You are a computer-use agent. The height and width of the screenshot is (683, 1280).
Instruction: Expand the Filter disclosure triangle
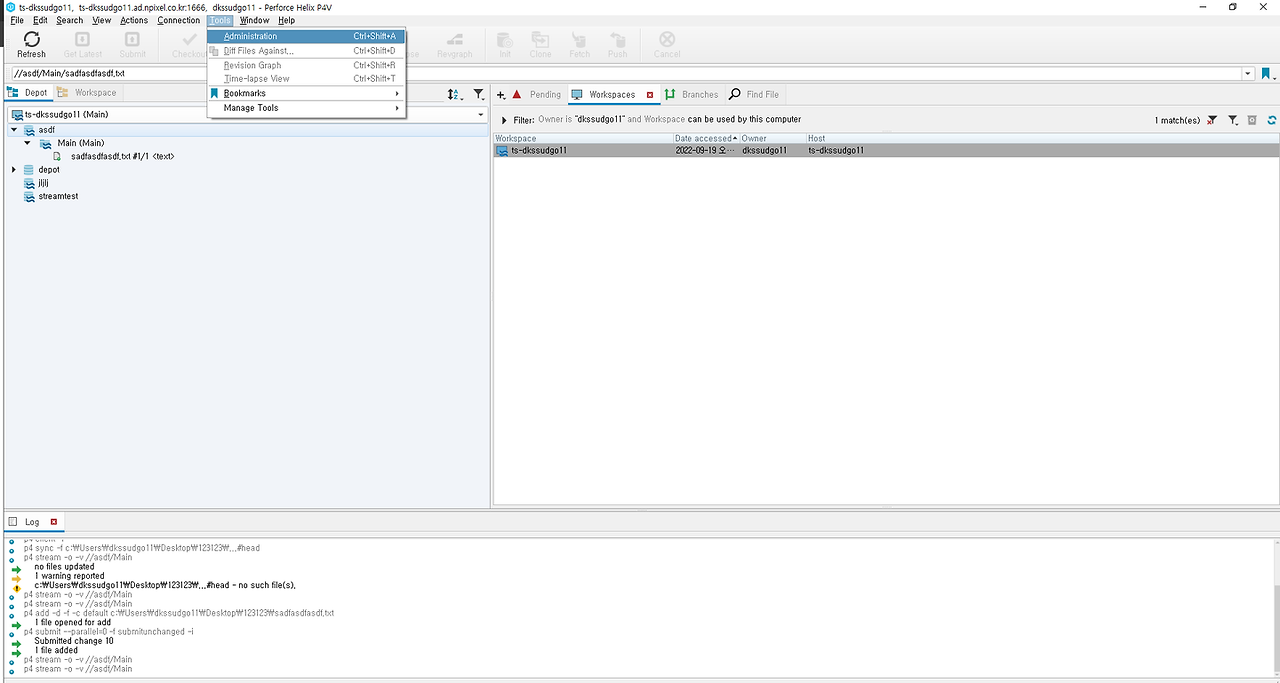[504, 120]
